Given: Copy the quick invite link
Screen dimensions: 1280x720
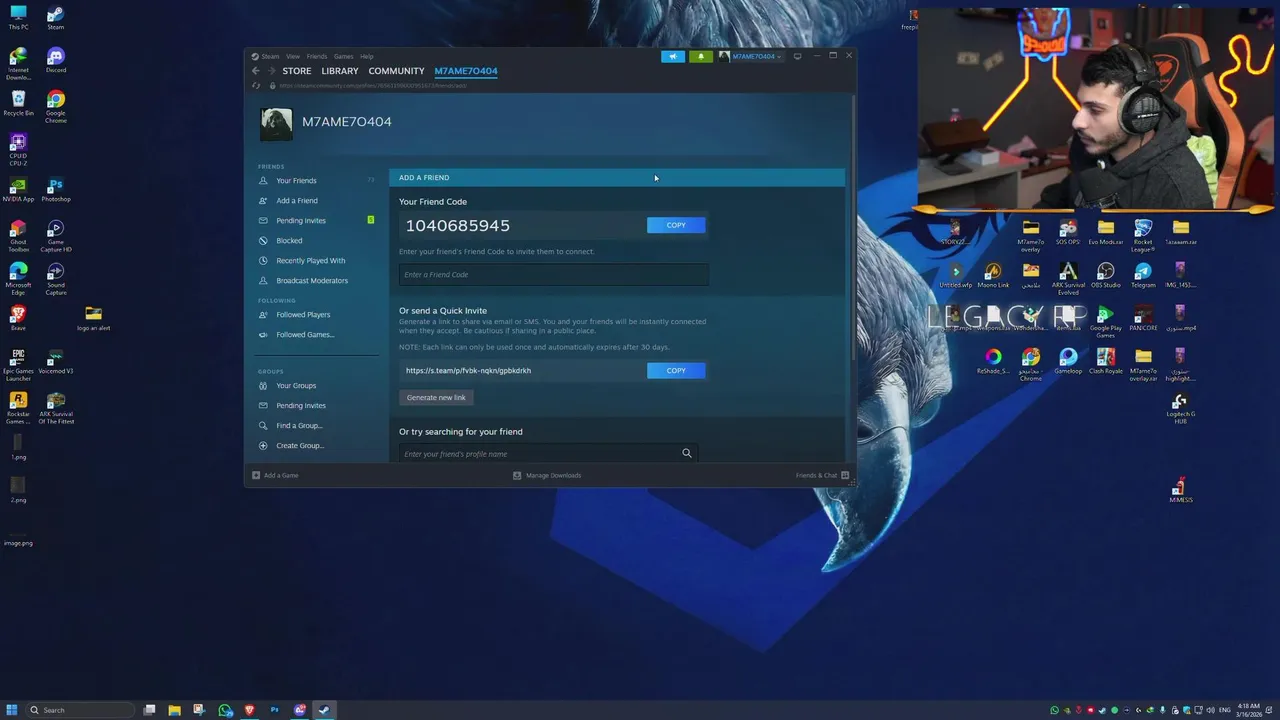Looking at the screenshot, I should 676,370.
